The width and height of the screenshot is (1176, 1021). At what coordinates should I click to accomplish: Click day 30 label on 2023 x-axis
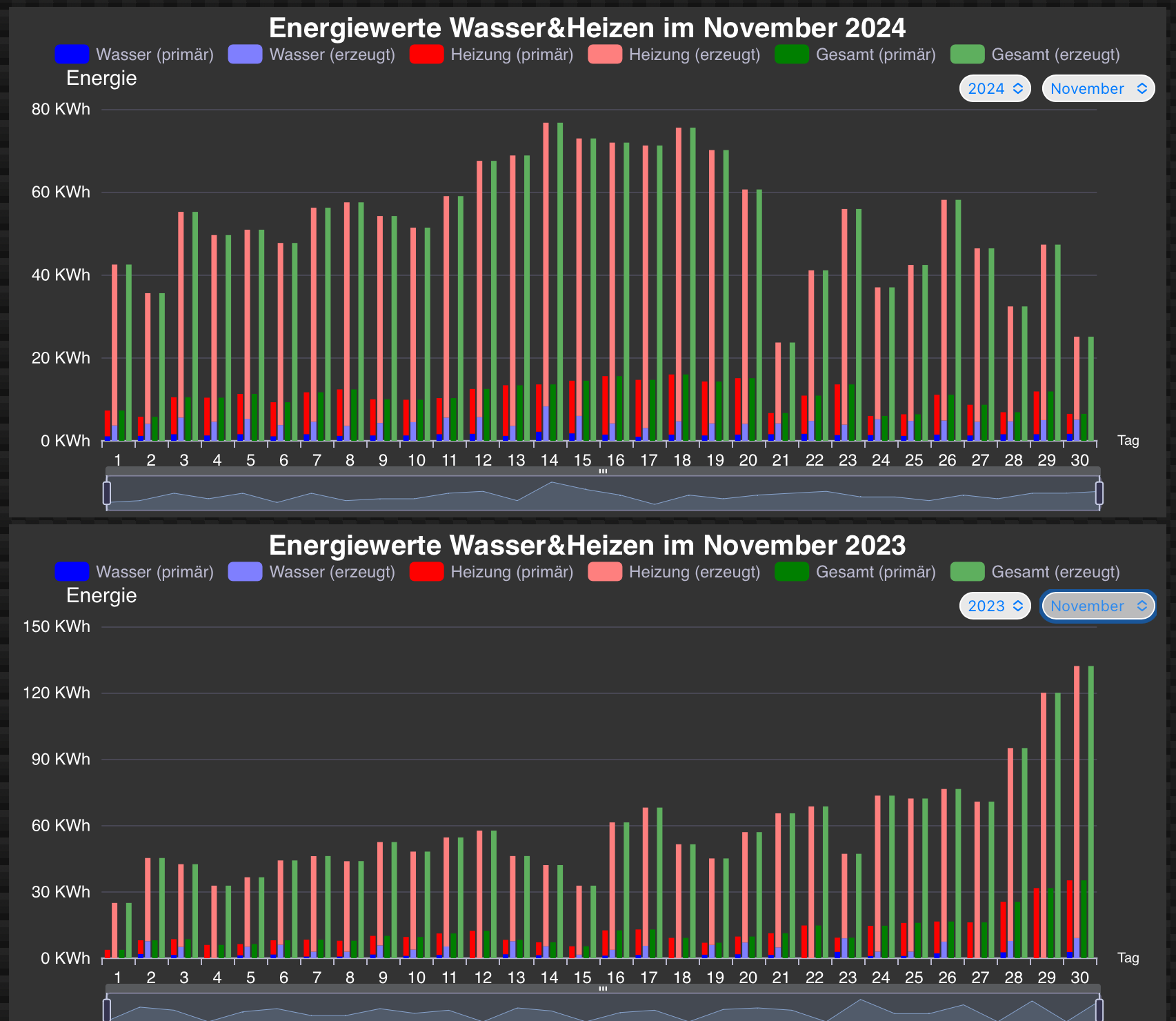pyautogui.click(x=1080, y=978)
